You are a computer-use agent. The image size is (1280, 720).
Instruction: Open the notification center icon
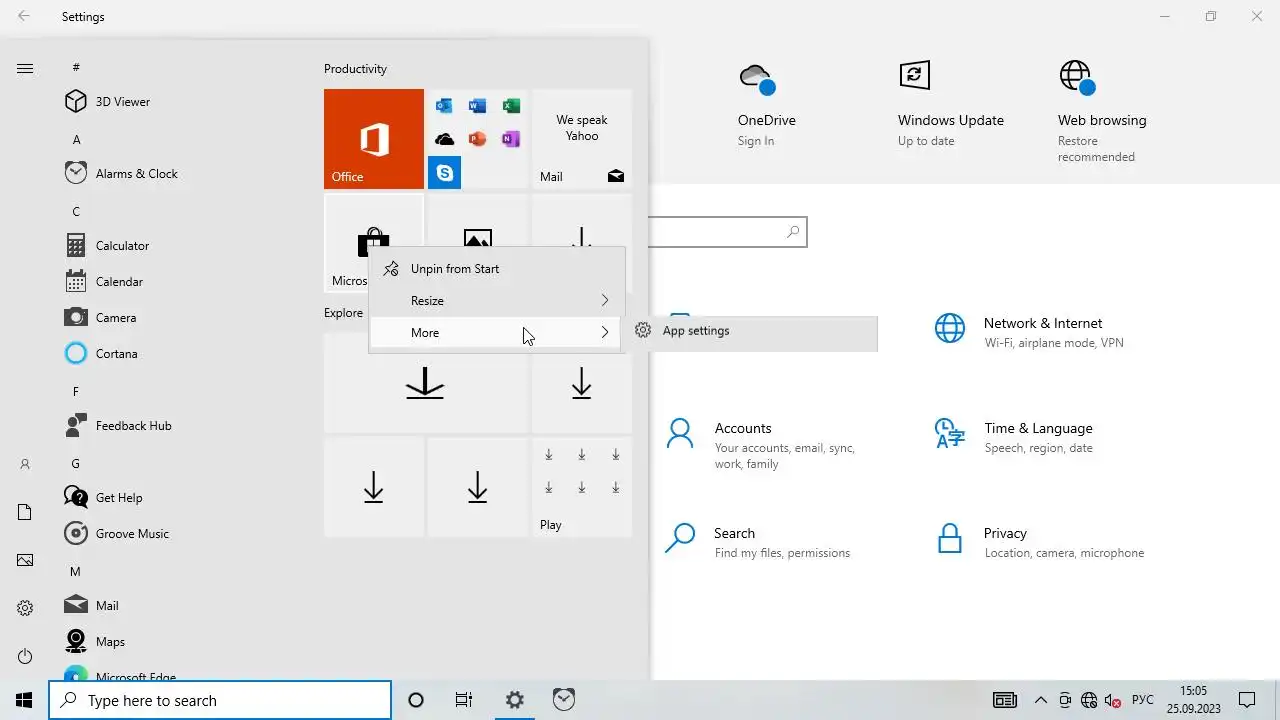pos(1247,700)
